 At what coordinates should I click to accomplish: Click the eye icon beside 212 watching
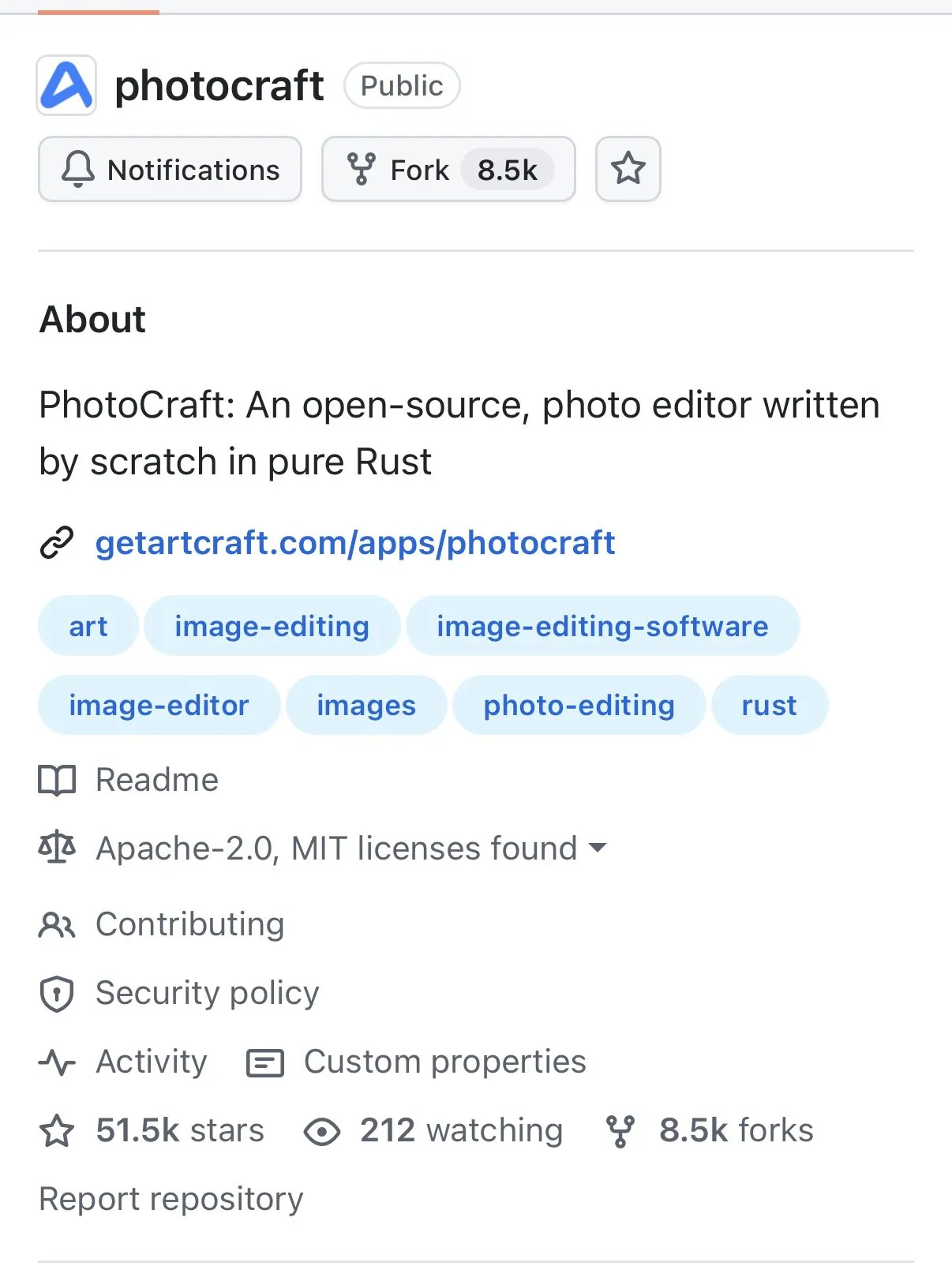pos(322,1132)
